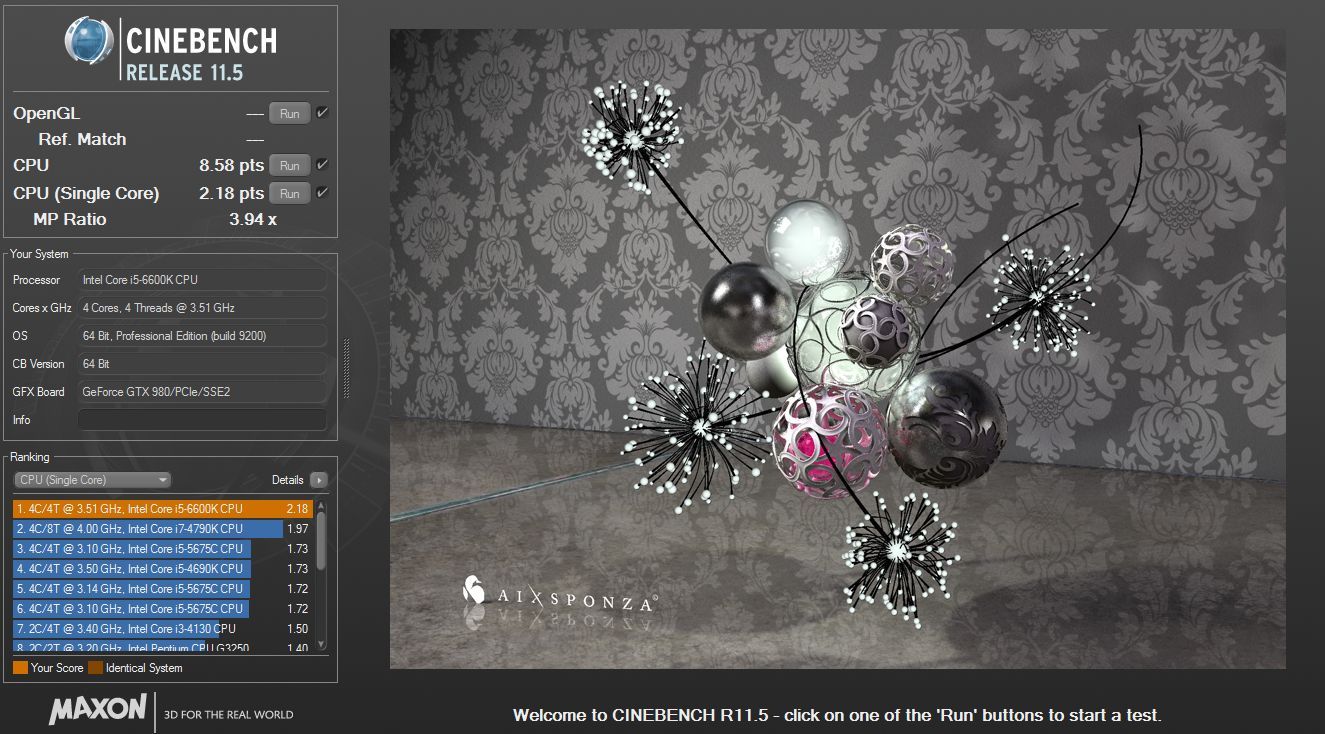
Task: Open ranking Details arrow button
Action: click(319, 480)
